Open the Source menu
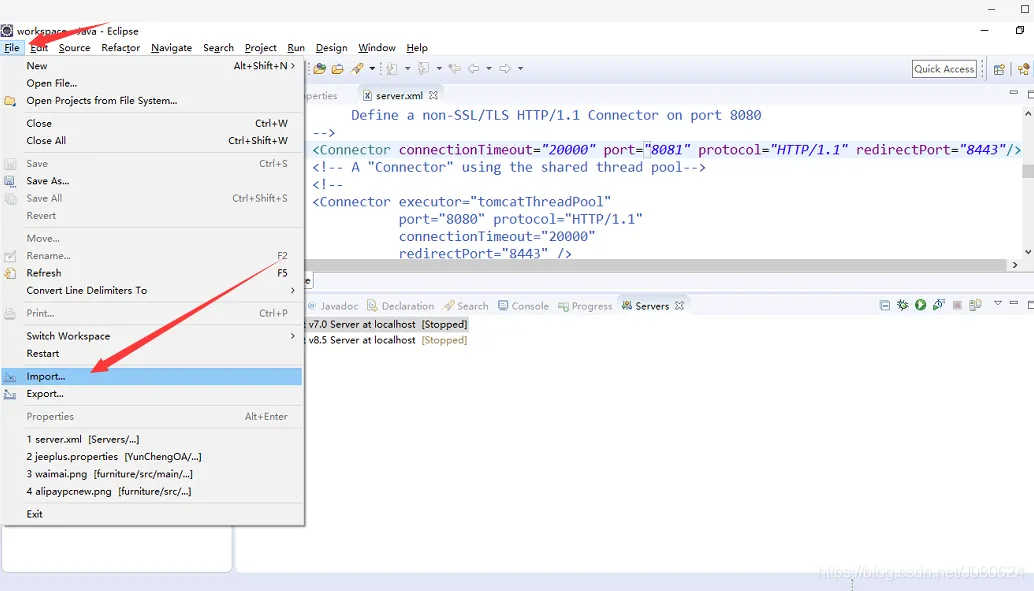The height and width of the screenshot is (591, 1034). (x=75, y=47)
